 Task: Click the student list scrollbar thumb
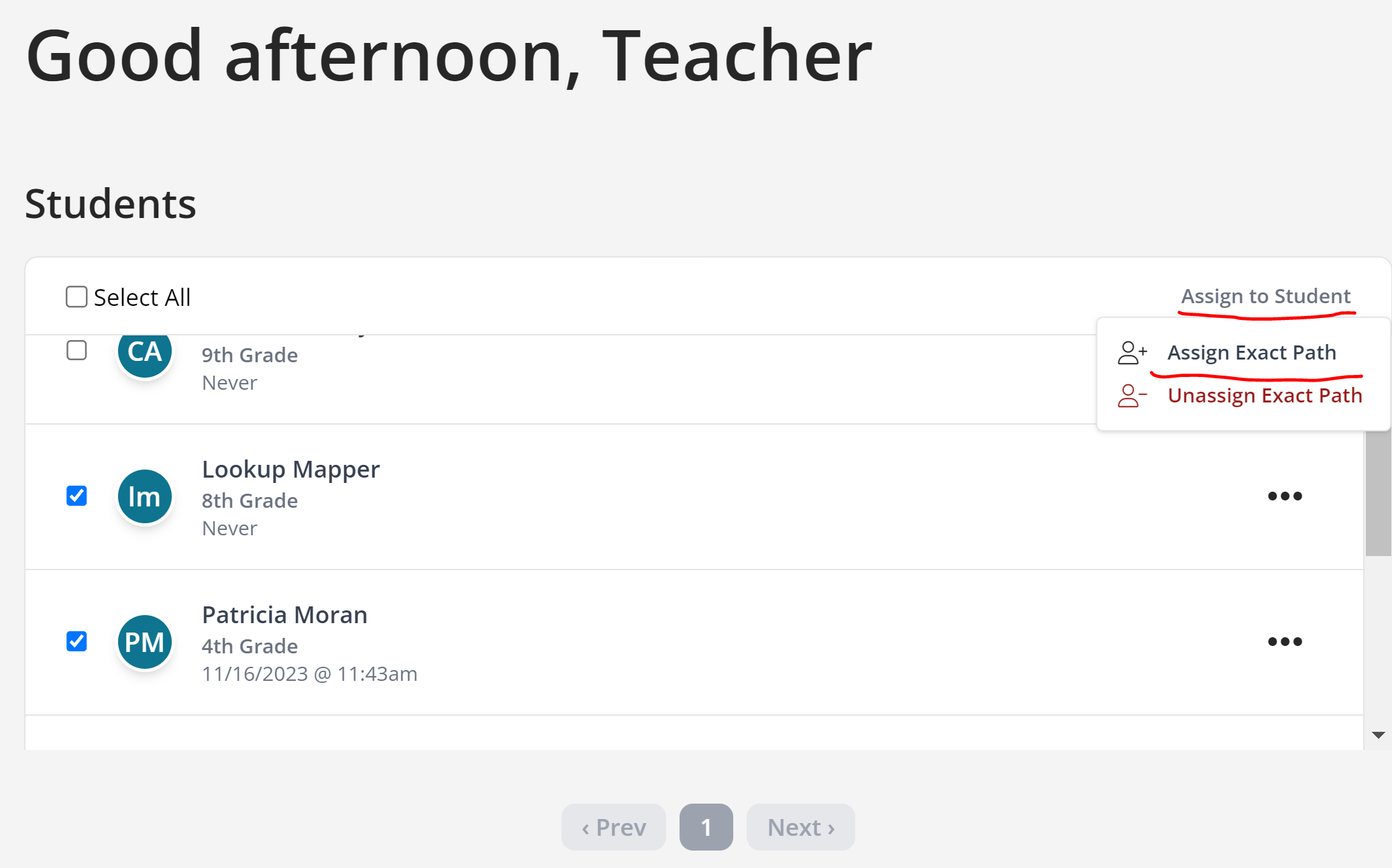coord(1379,493)
